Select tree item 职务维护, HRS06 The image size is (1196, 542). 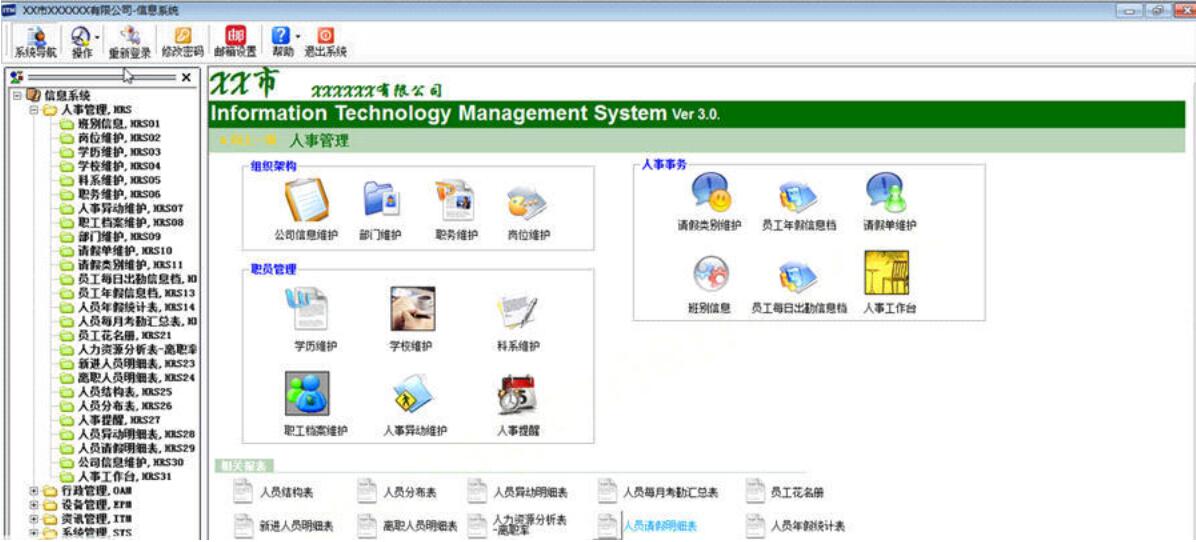click(x=119, y=194)
